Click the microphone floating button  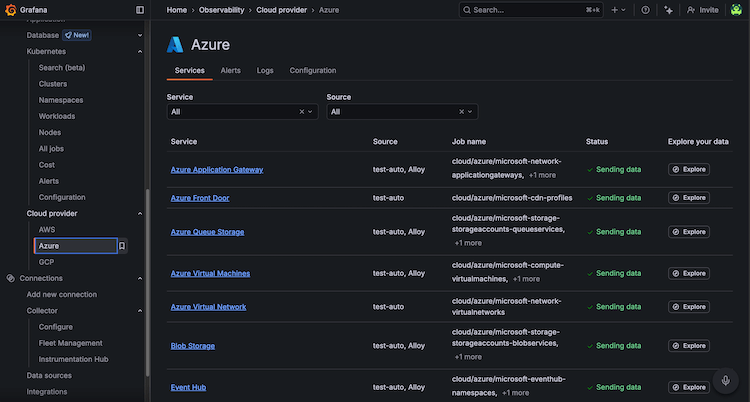[x=726, y=380]
